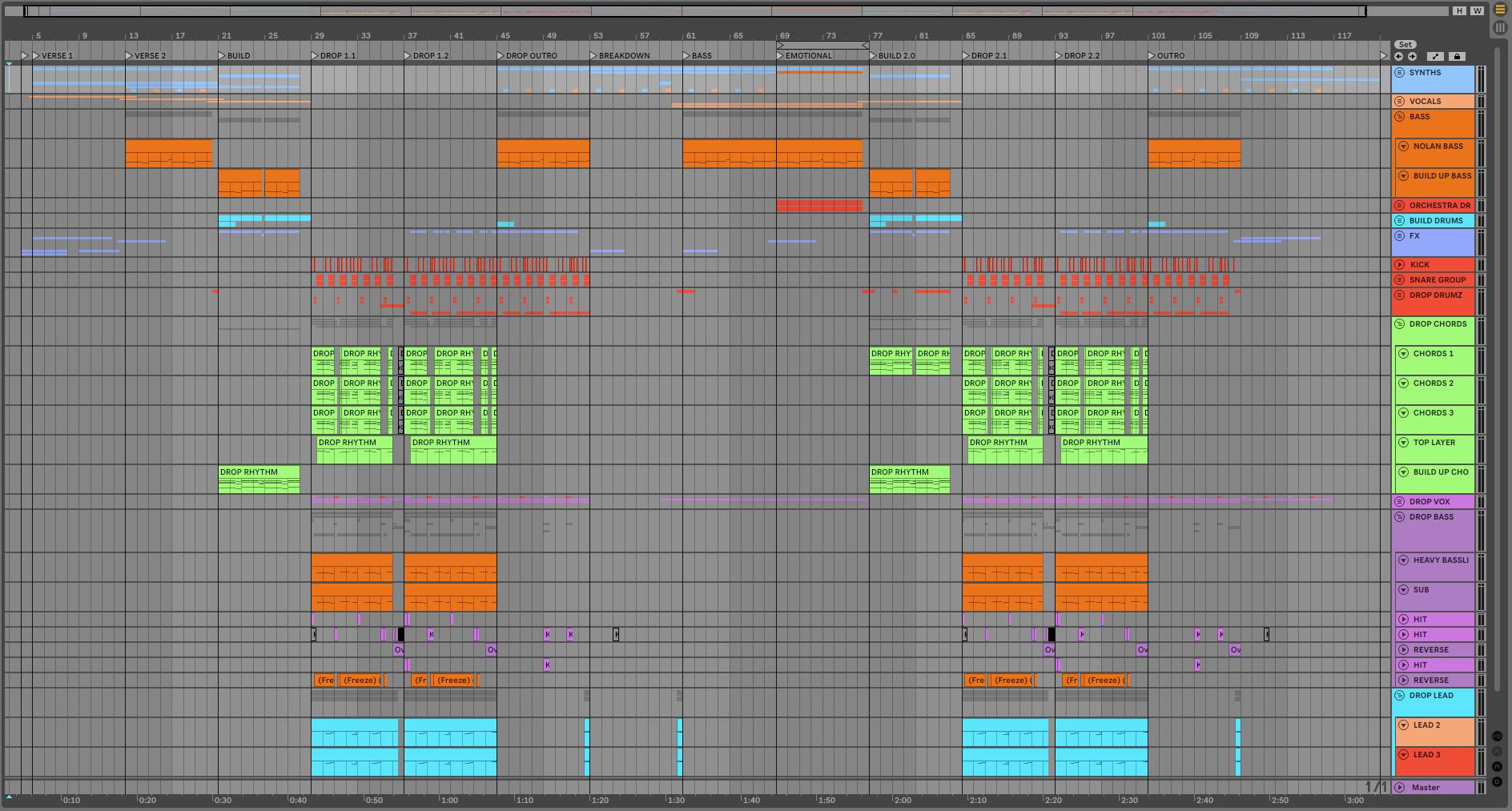Toggle the W optimize width button
1512x811 pixels.
pyautogui.click(x=1477, y=11)
